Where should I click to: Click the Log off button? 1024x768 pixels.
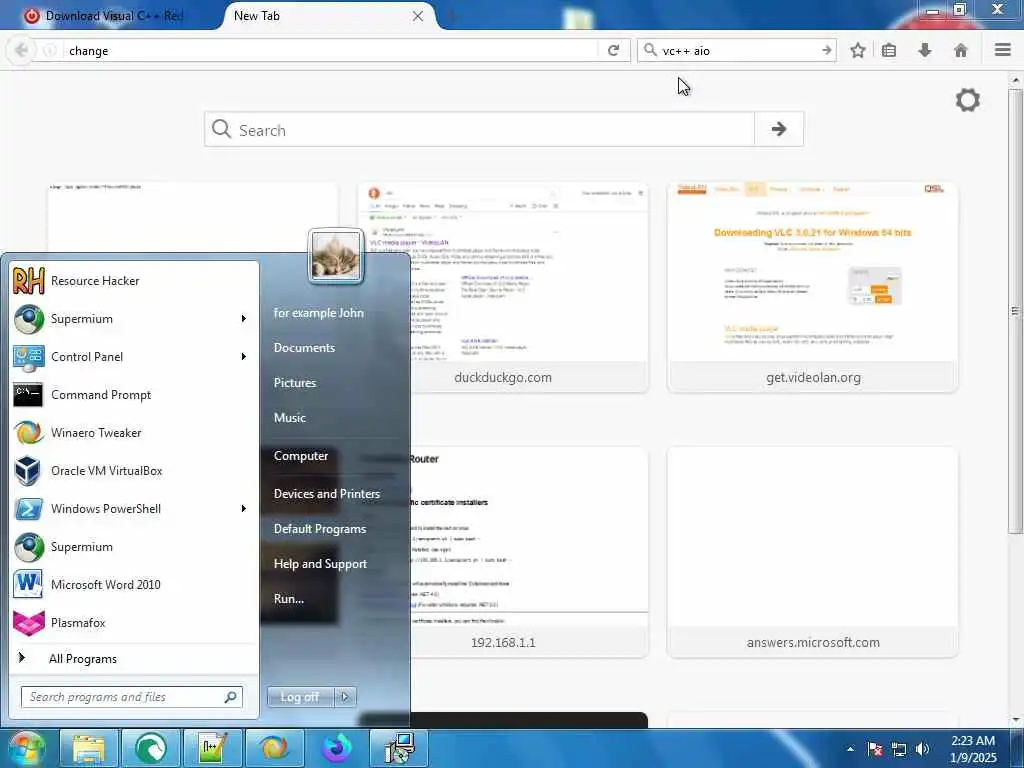click(300, 697)
